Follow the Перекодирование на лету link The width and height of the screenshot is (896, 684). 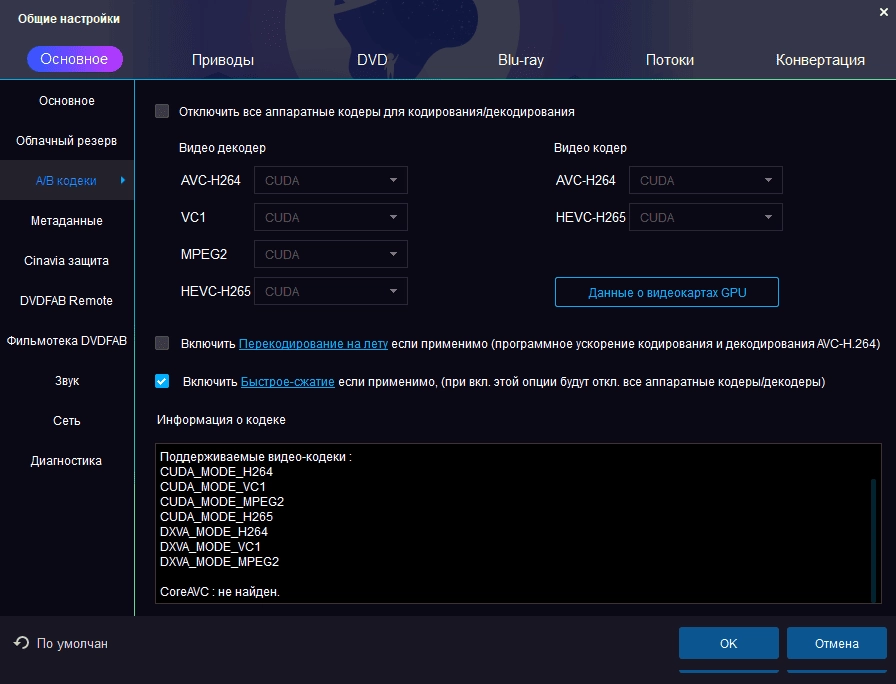coord(313,343)
